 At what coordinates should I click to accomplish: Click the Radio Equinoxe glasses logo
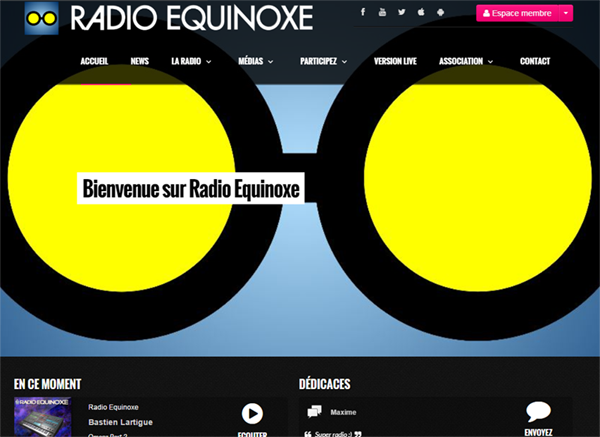pyautogui.click(x=41, y=18)
